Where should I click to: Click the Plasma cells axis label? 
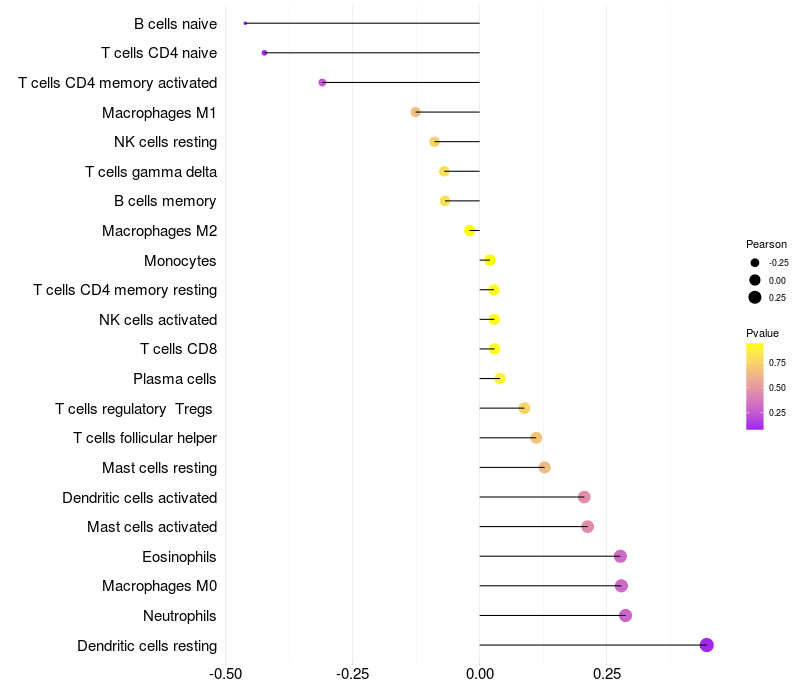tap(175, 379)
